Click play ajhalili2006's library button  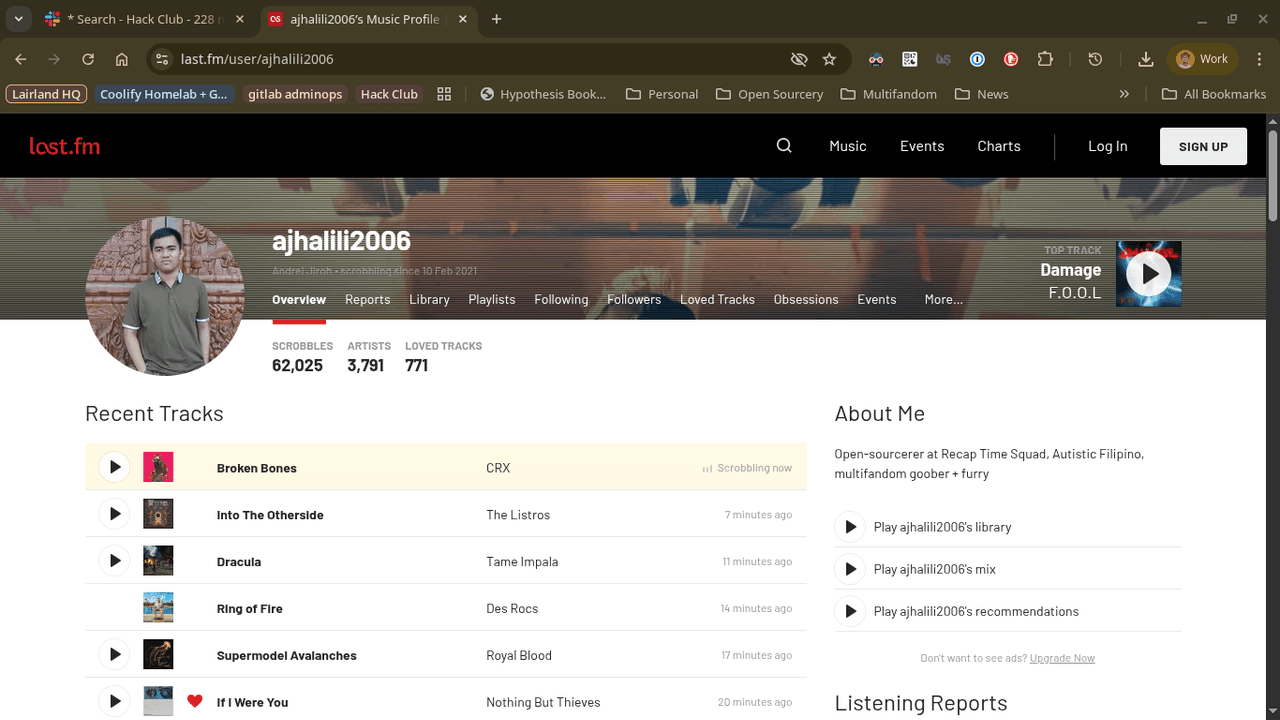pos(850,527)
